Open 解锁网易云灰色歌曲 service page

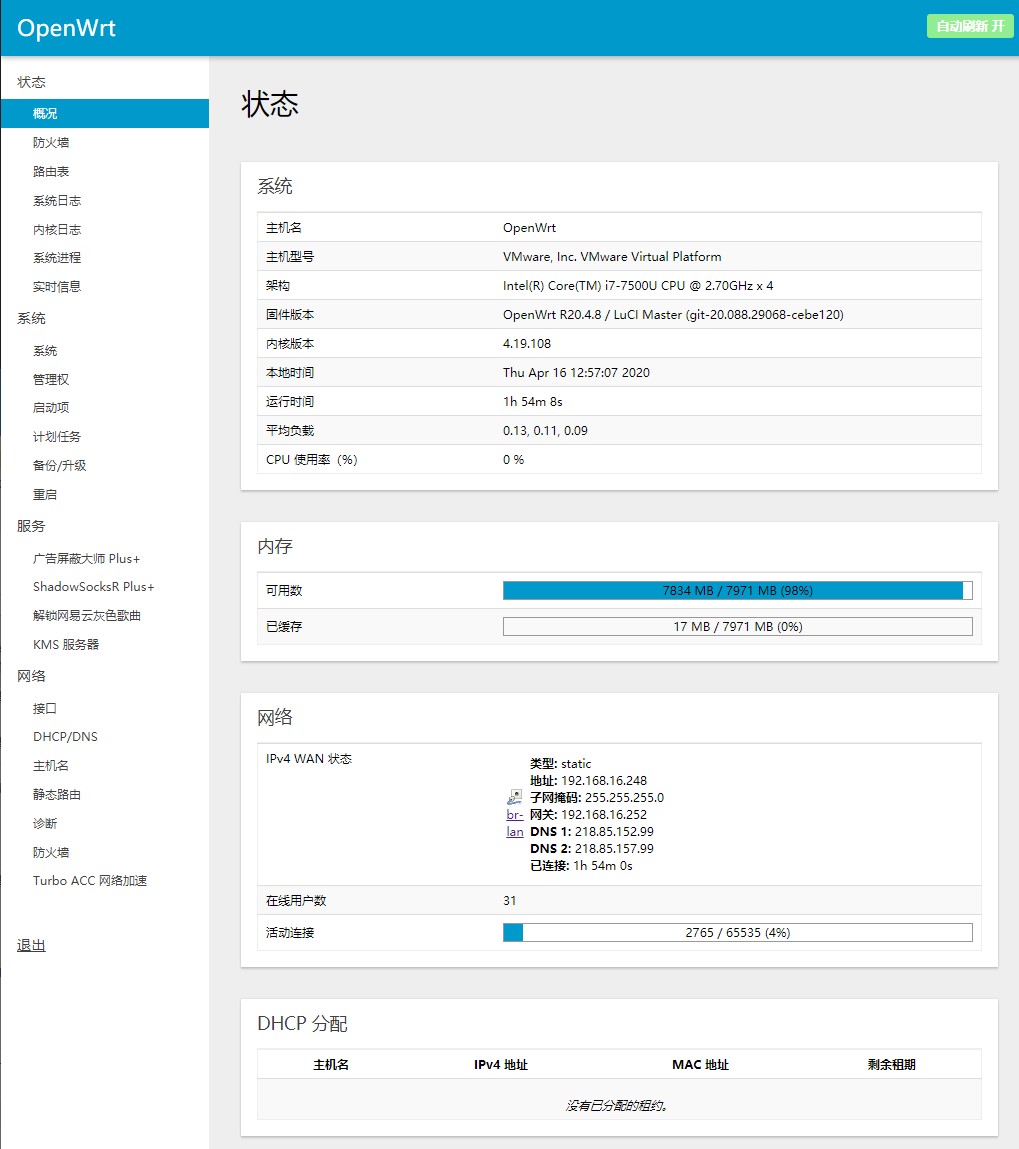87,616
